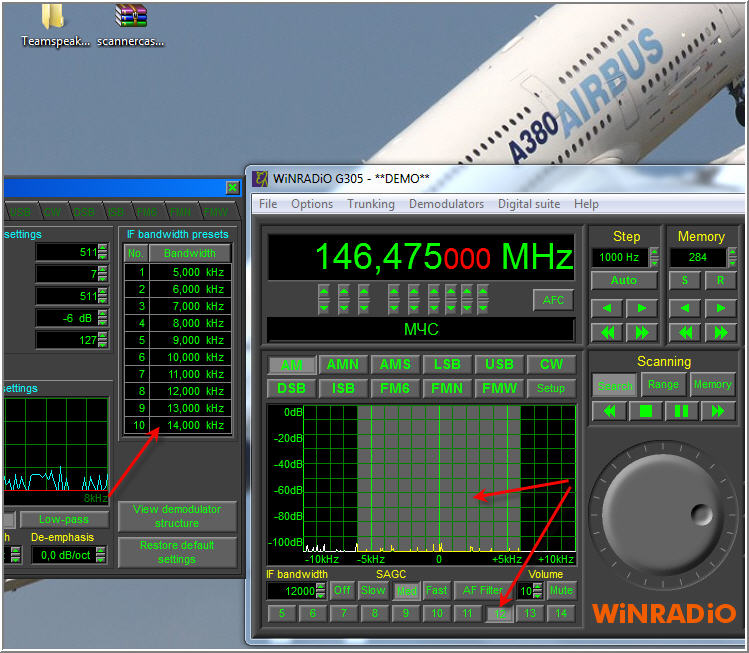Image resolution: width=749 pixels, height=653 pixels.
Task: Fast step down with Step double-left arrow
Action: (607, 332)
